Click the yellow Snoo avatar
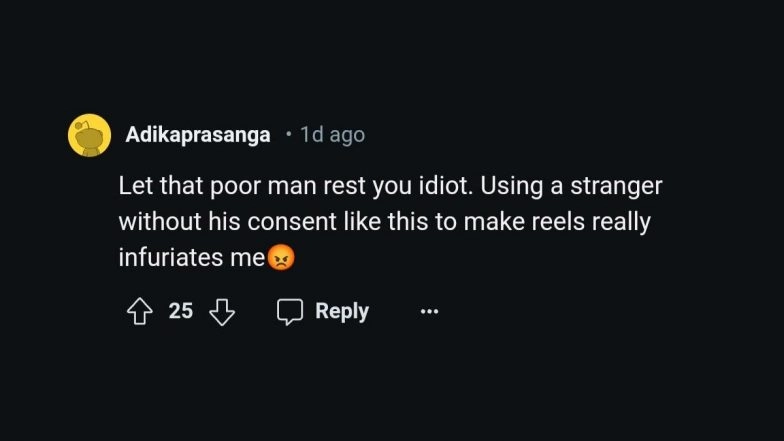Screen dimensions: 784x441 [89, 135]
